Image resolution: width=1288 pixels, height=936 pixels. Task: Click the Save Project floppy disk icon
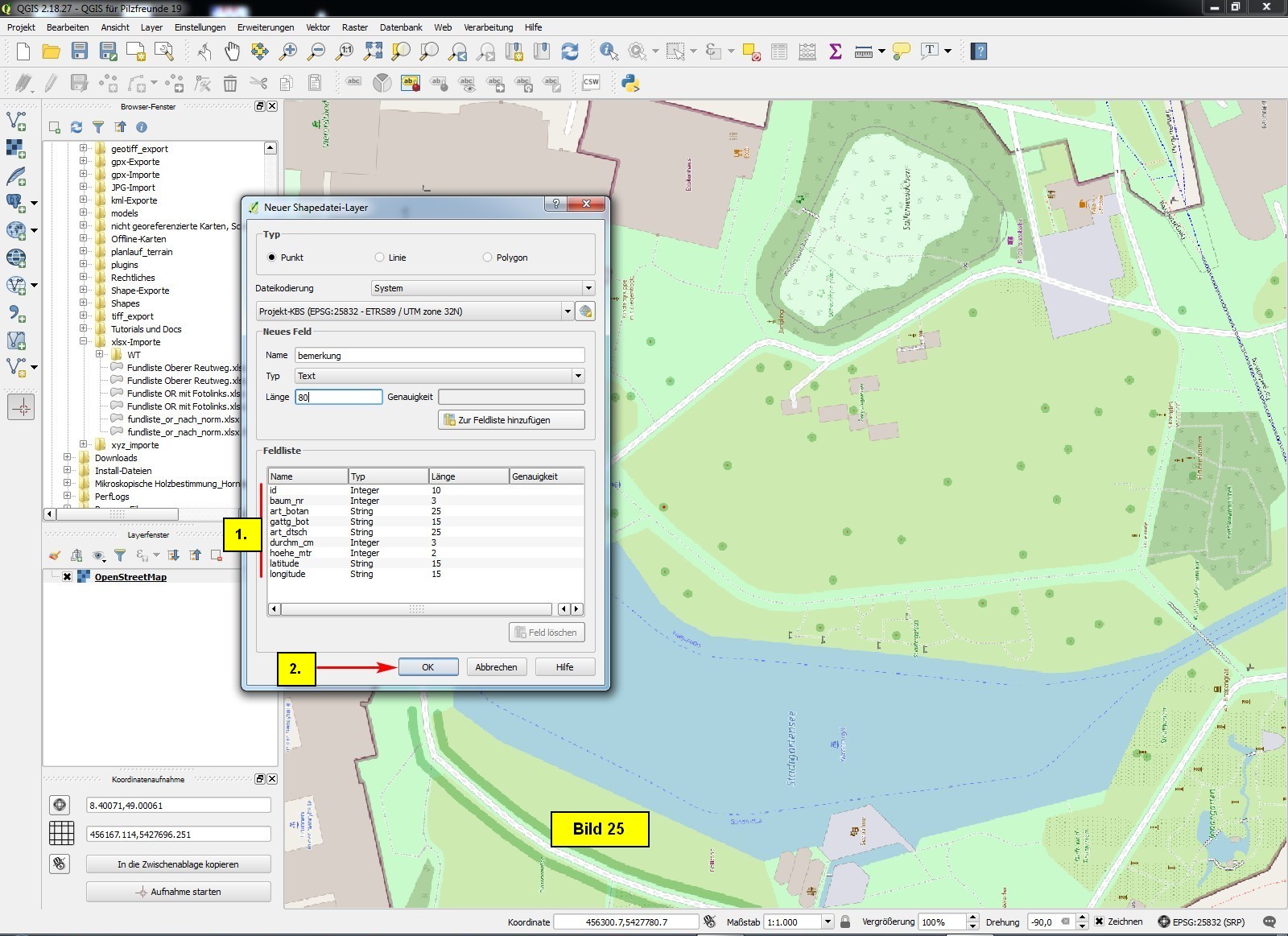click(x=79, y=52)
